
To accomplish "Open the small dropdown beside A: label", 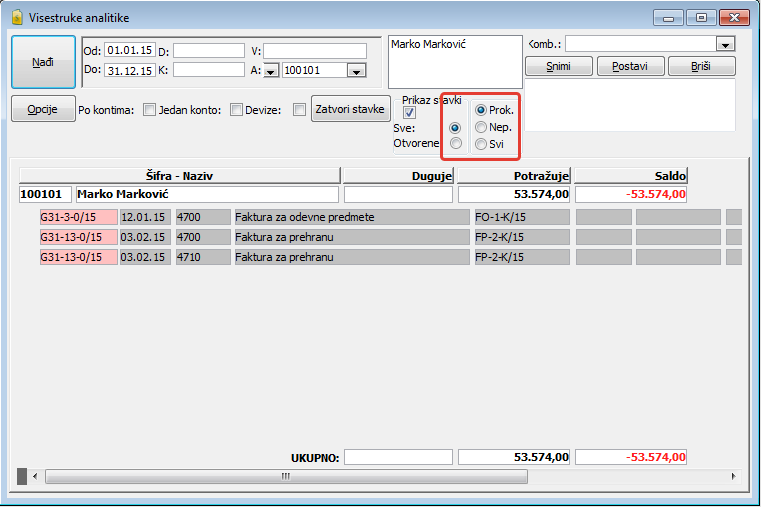I will click(270, 70).
